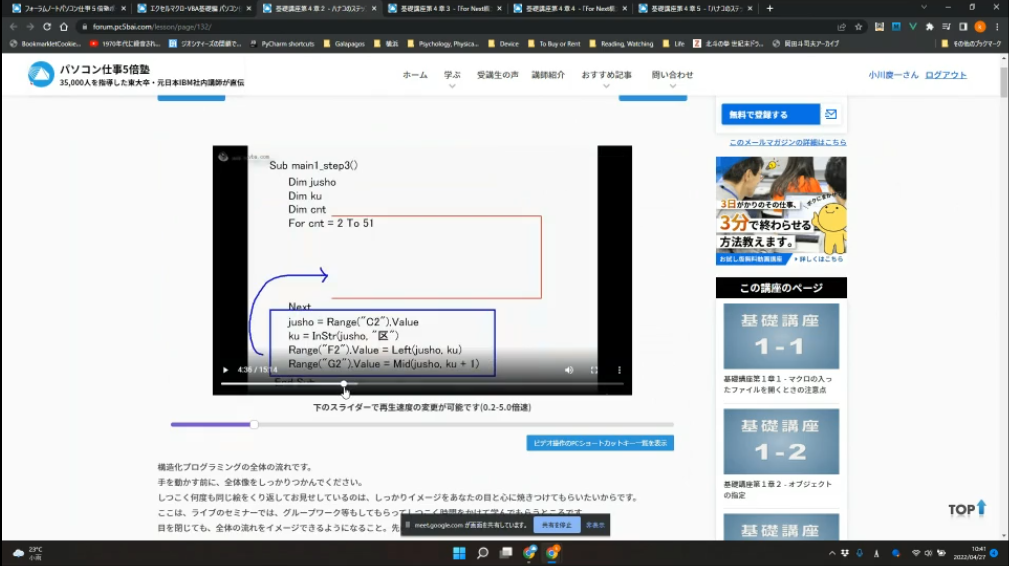Viewport: 1009px width, 566px height.
Task: Open the Windows Start menu
Action: click(x=458, y=553)
